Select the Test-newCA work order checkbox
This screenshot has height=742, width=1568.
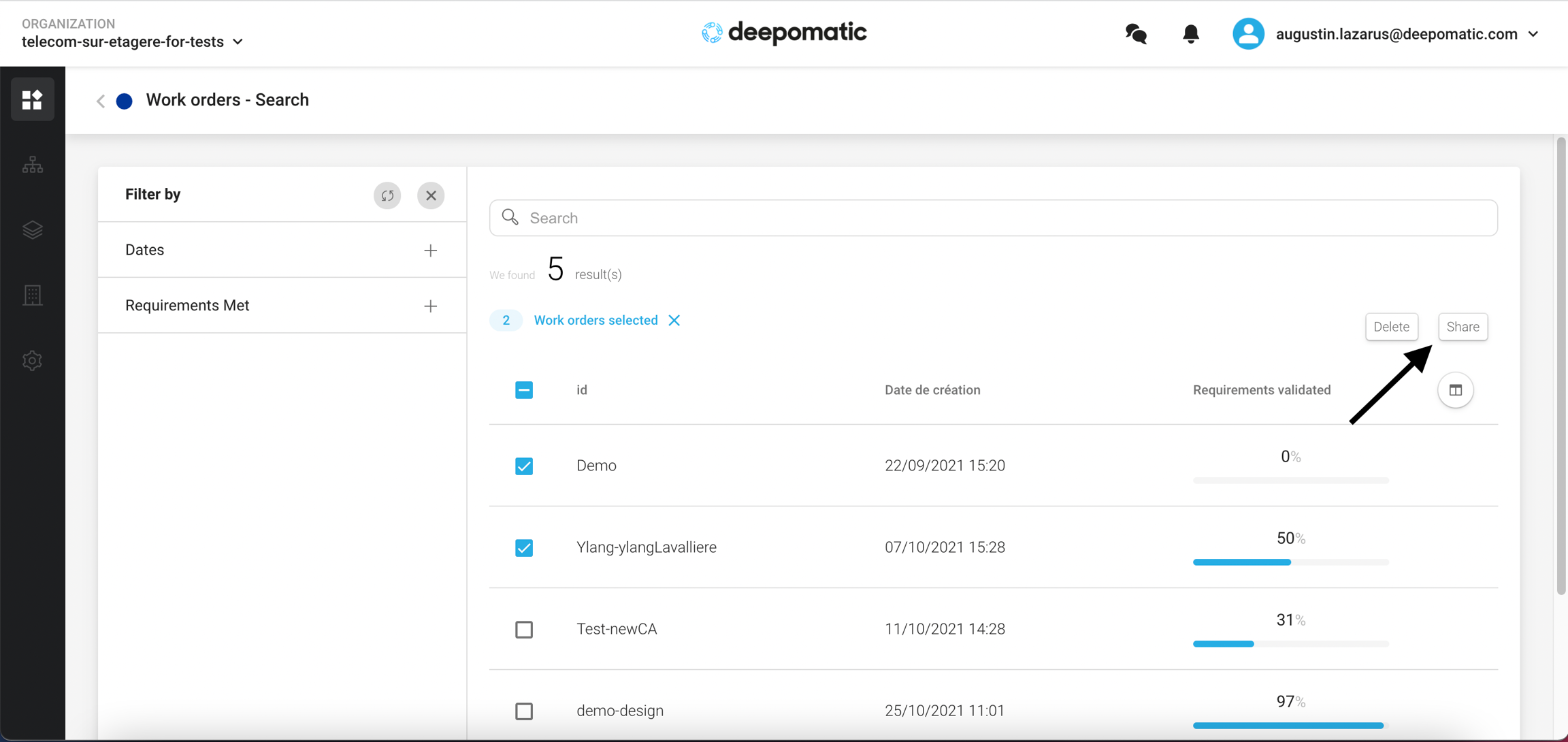click(x=524, y=630)
